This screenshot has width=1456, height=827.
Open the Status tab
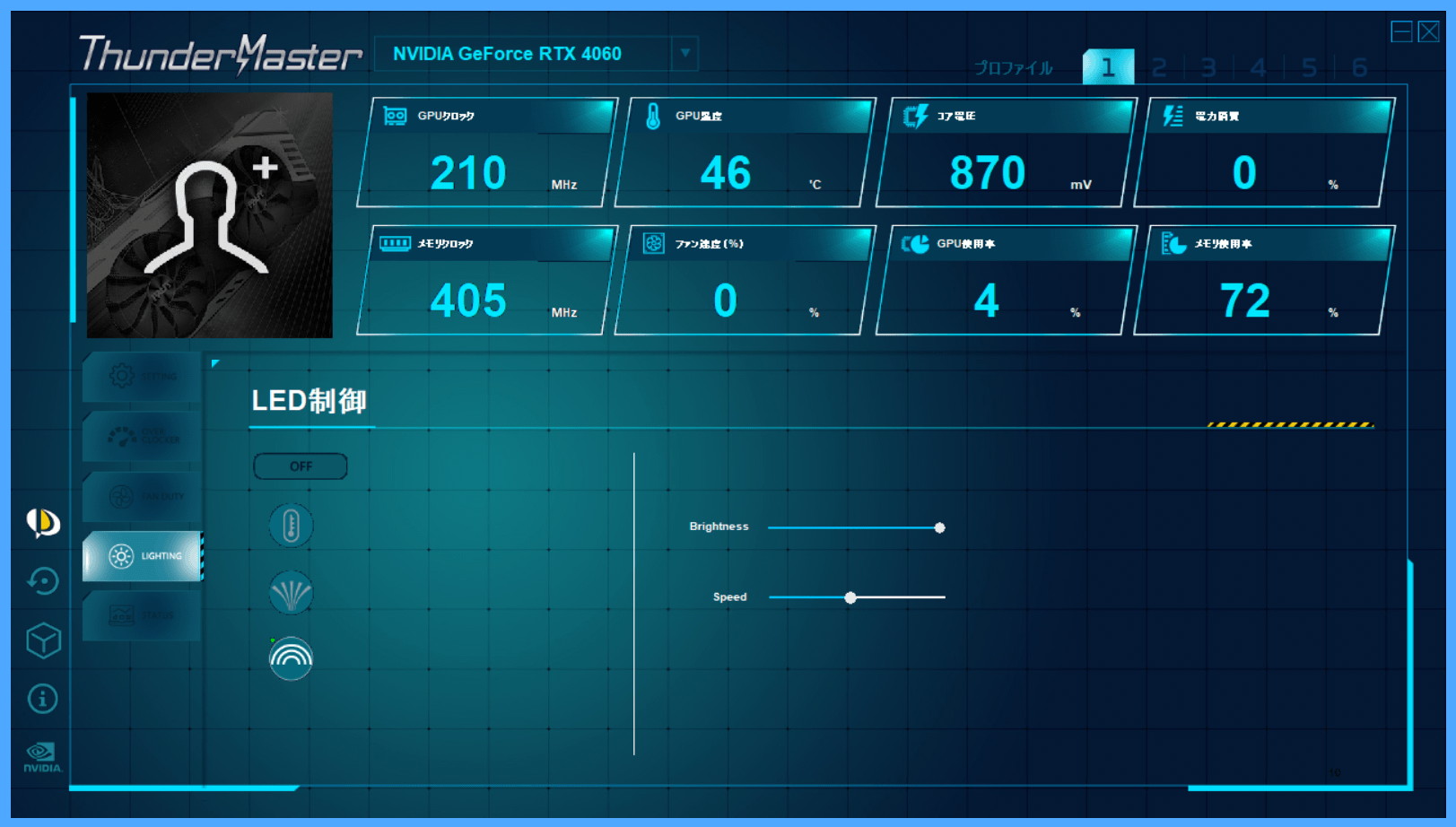[142, 615]
